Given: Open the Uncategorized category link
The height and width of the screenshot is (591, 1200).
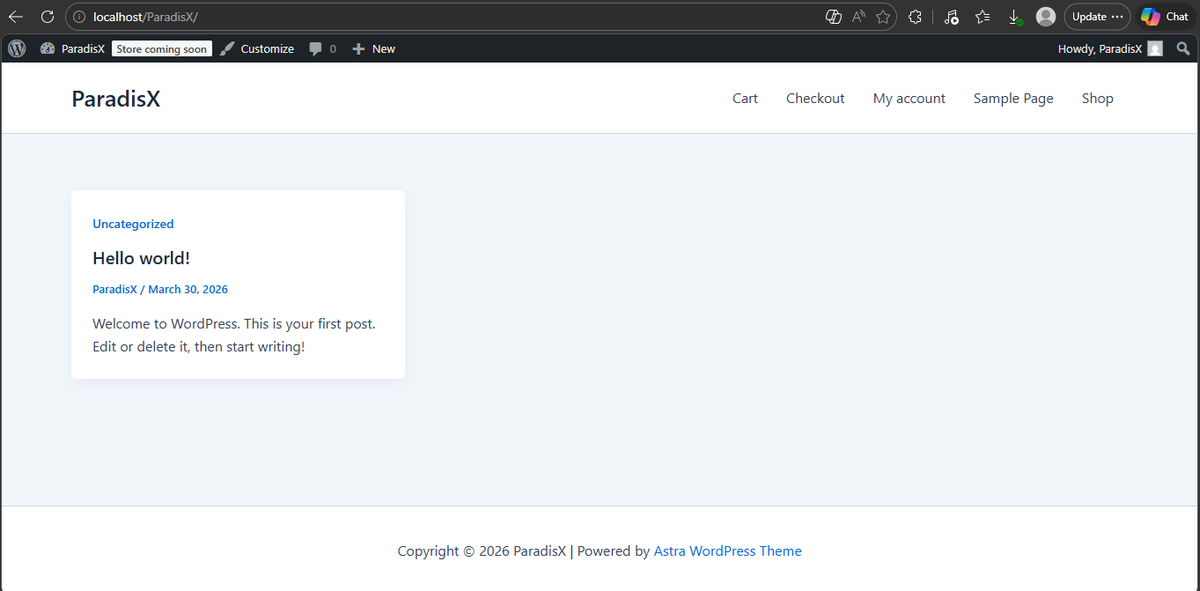Looking at the screenshot, I should [x=133, y=224].
